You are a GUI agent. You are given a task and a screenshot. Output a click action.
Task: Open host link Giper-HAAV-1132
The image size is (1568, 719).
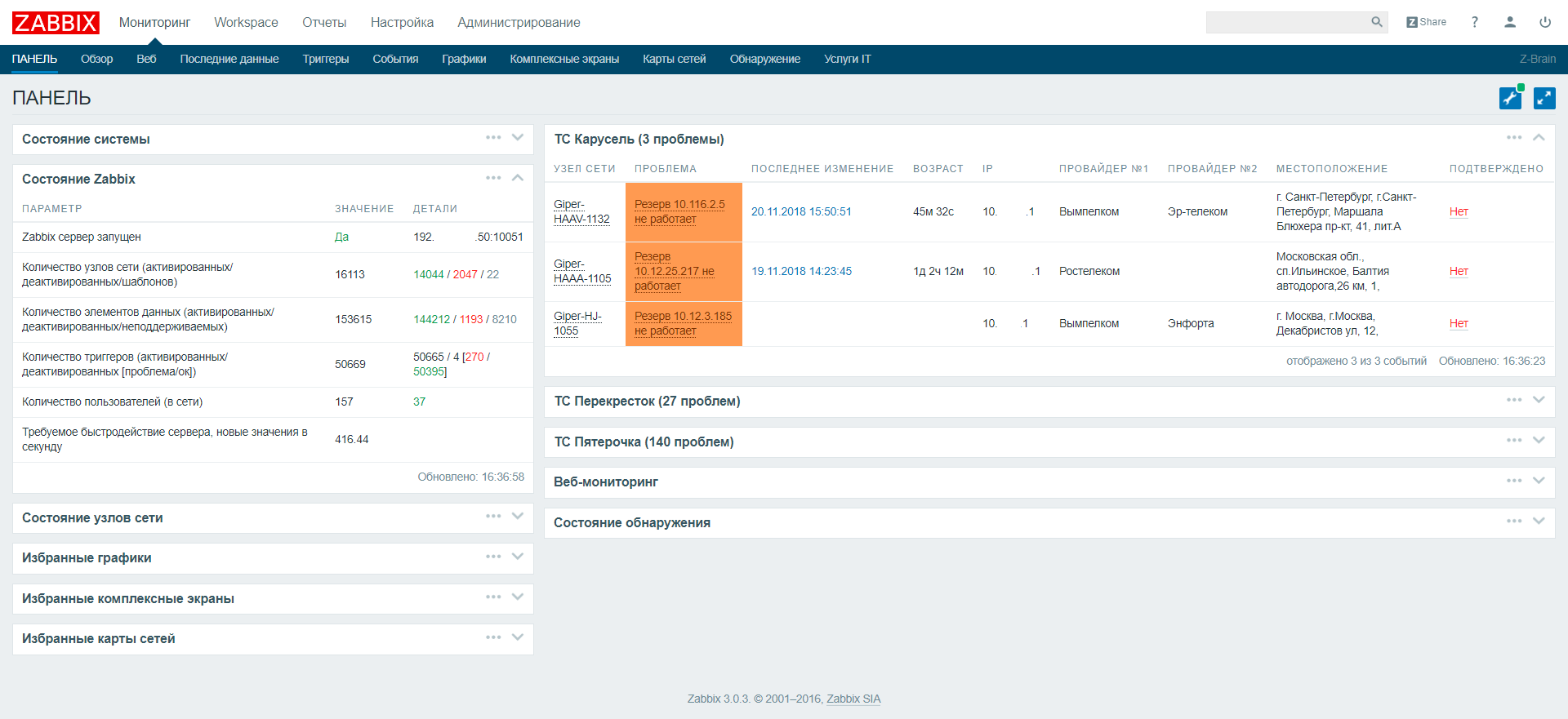click(581, 211)
